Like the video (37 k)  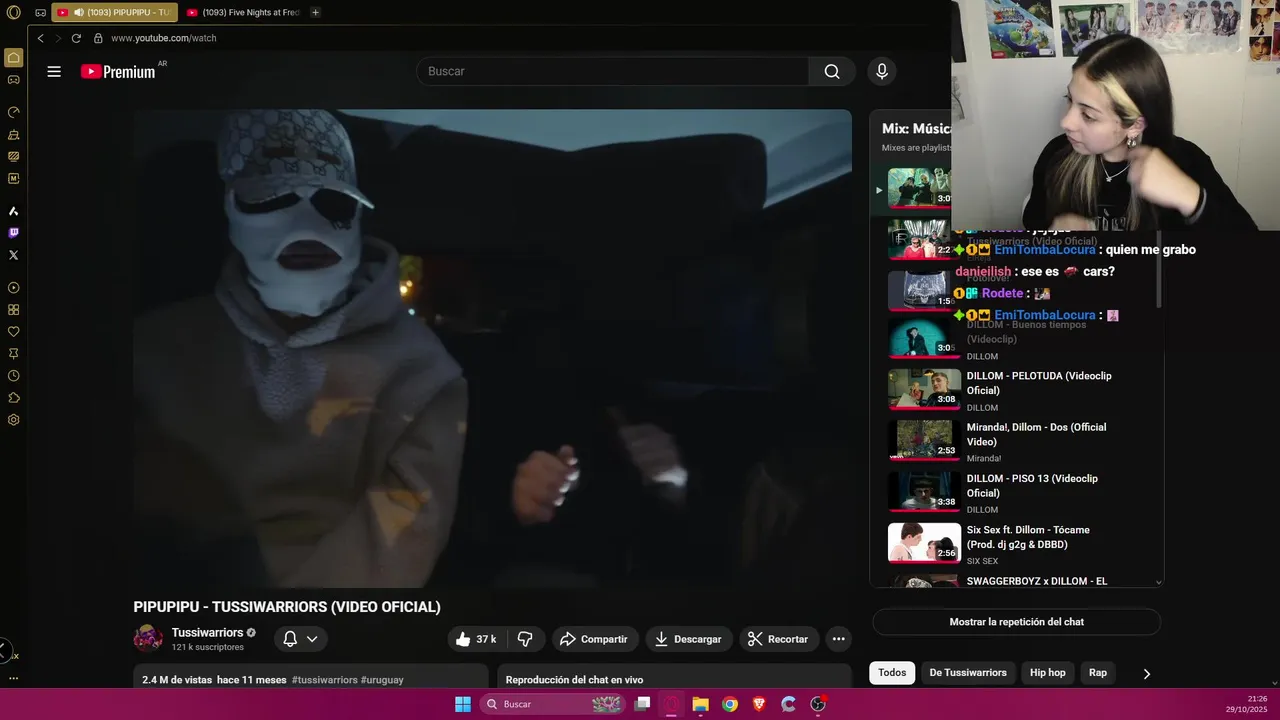pyautogui.click(x=476, y=639)
